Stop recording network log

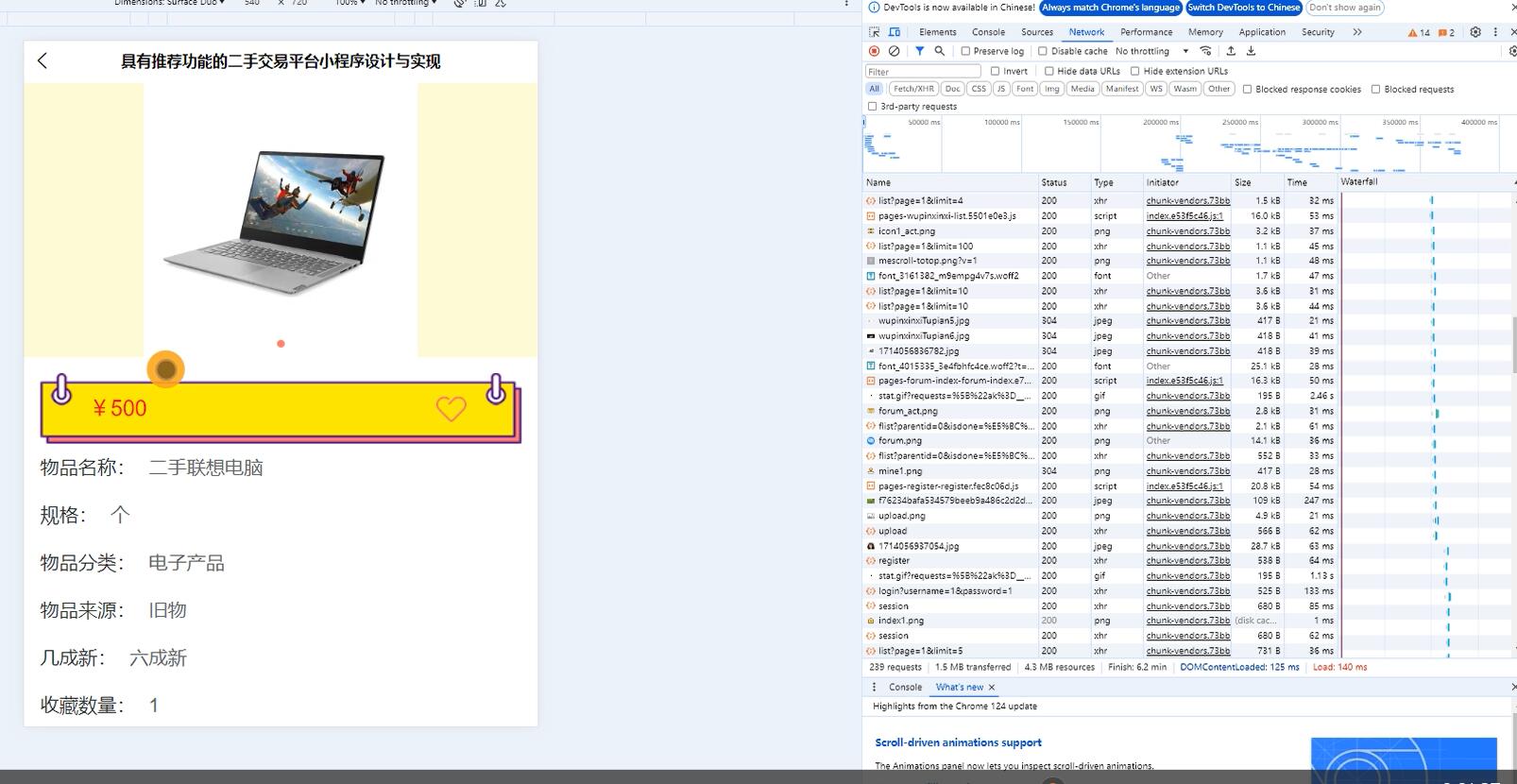[x=874, y=51]
